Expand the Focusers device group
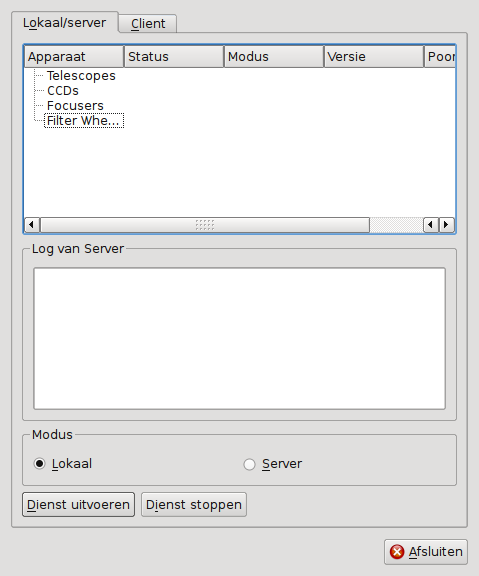The image size is (479, 576). [x=75, y=106]
